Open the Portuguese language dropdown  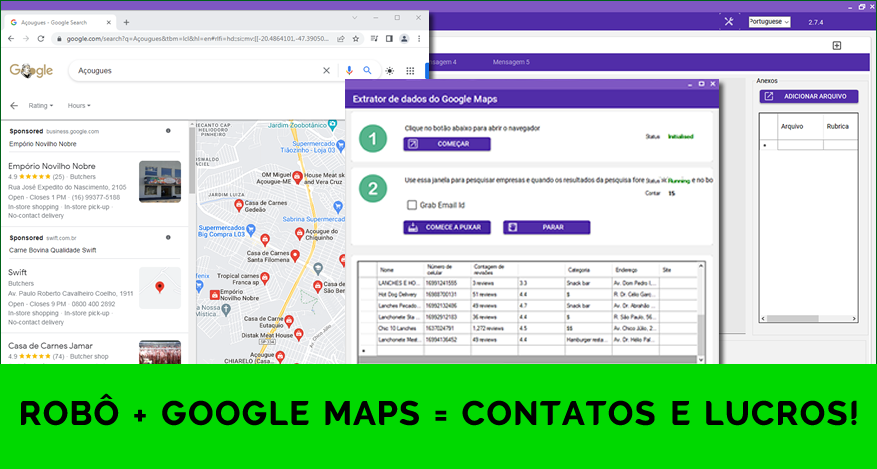(766, 22)
